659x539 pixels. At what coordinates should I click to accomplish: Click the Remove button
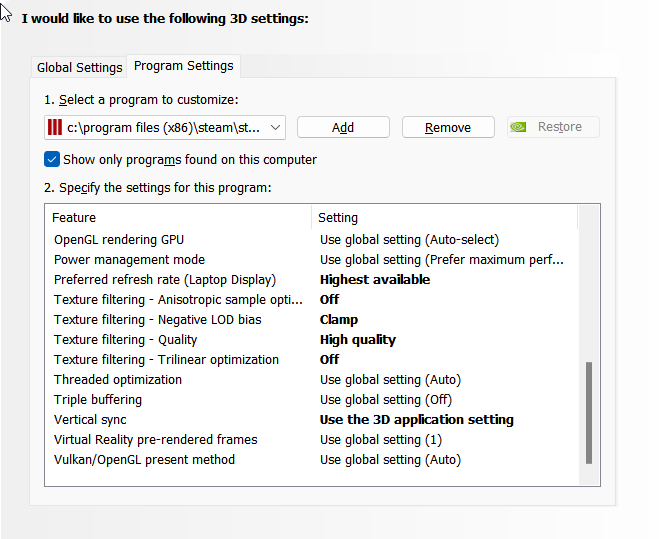click(448, 127)
